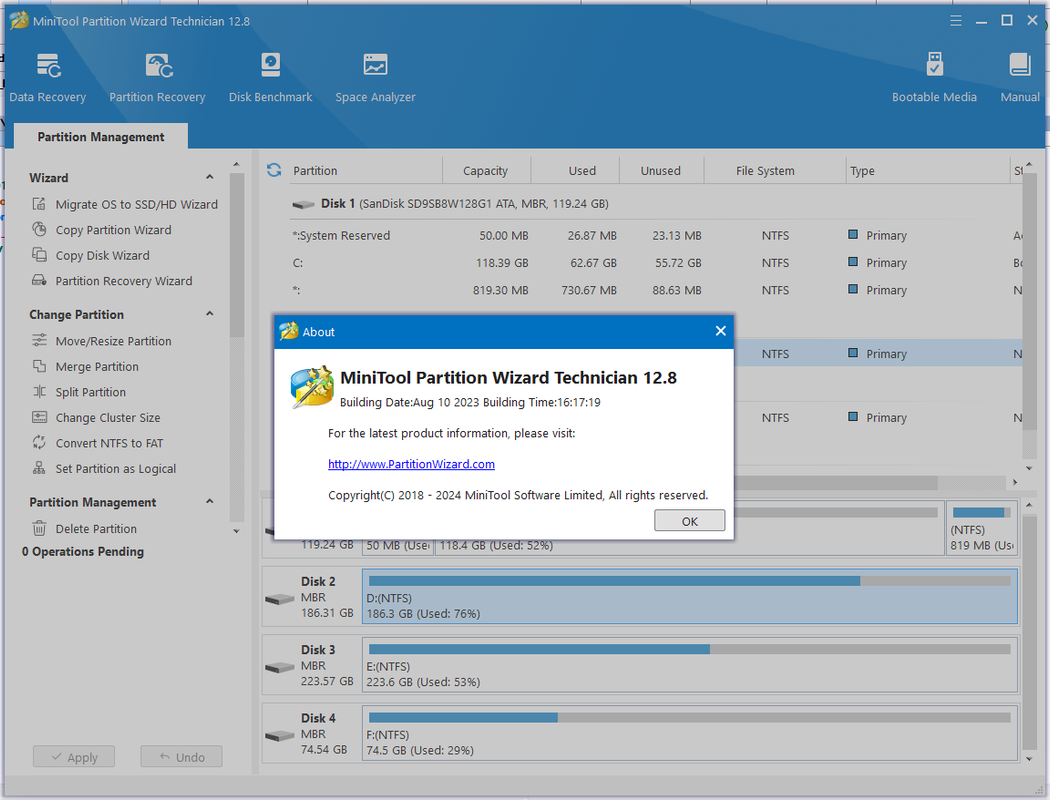Sort by the Partition column header
Image resolution: width=1050 pixels, height=800 pixels.
tap(365, 170)
